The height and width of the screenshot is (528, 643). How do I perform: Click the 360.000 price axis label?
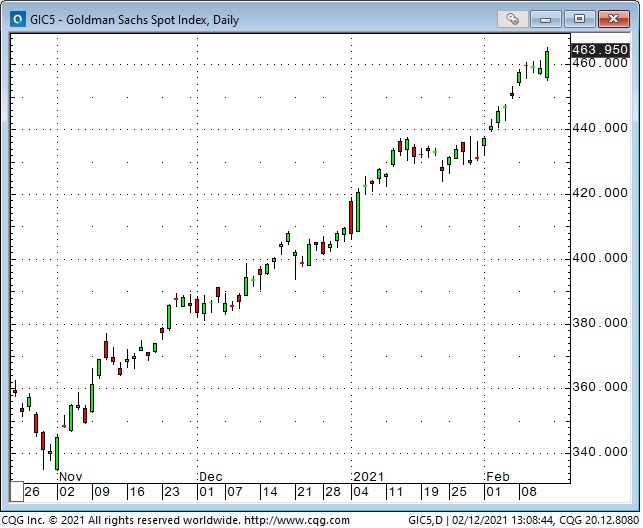click(600, 387)
